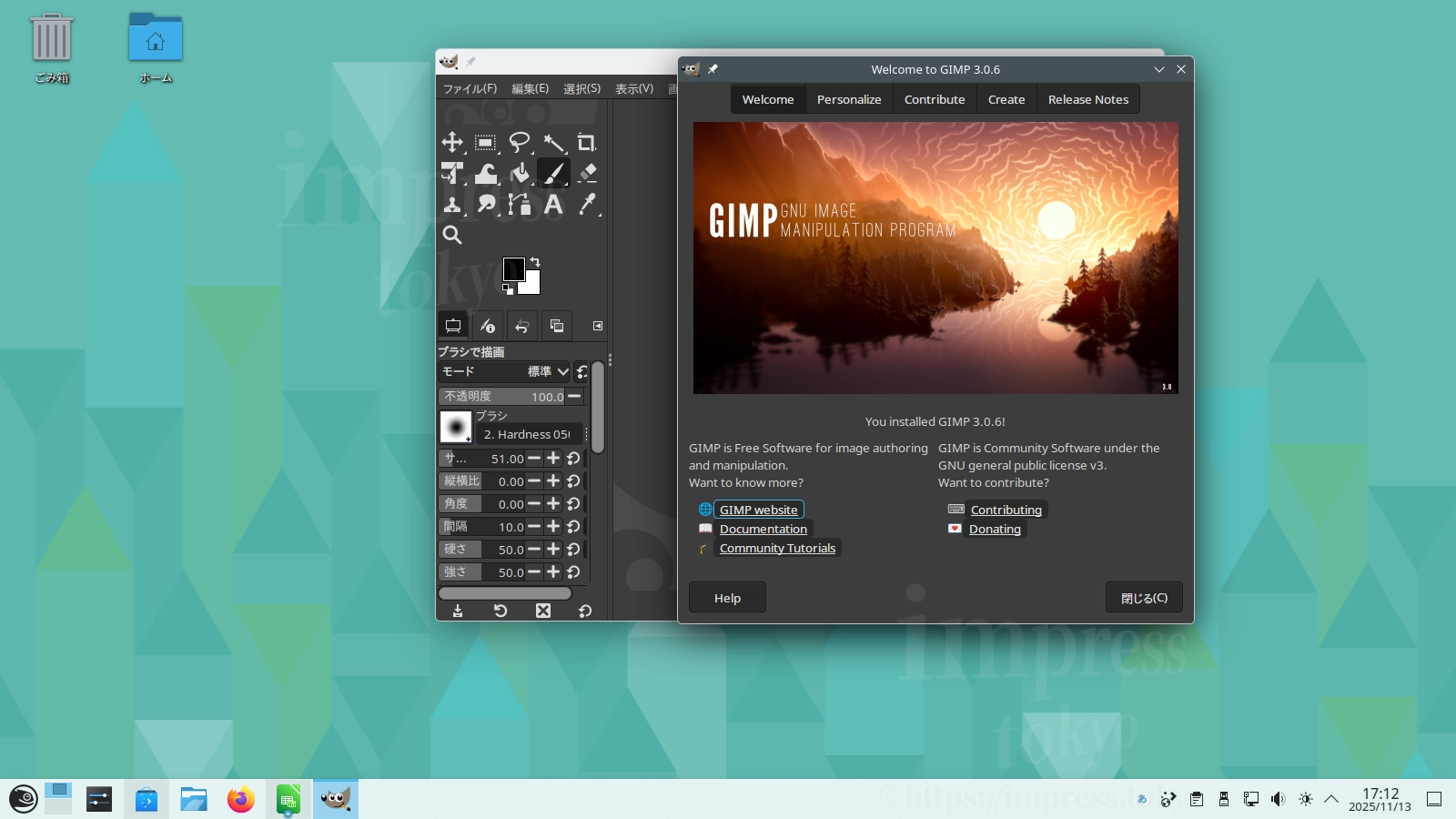Switch to the Tool Options dock tab
The height and width of the screenshot is (819, 1456).
tap(453, 326)
